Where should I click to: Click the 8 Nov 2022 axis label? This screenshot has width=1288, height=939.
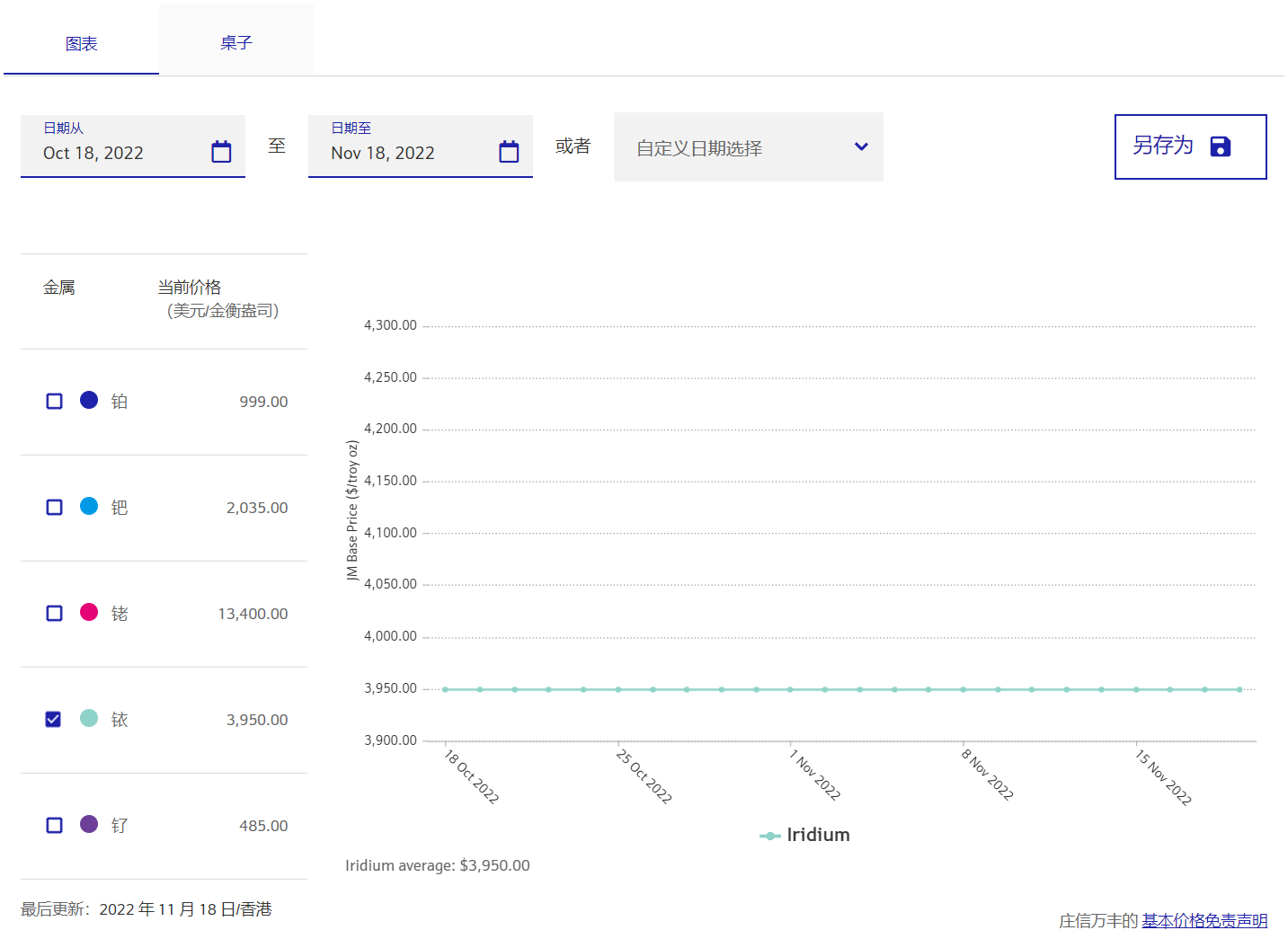tap(988, 775)
